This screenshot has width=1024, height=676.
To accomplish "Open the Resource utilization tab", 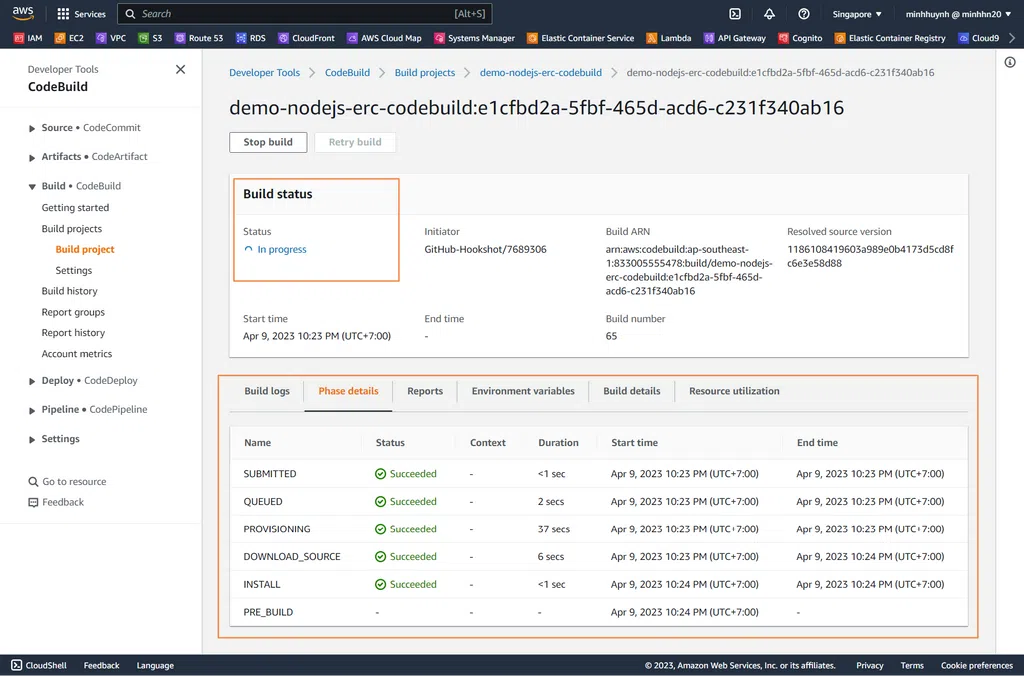I will coord(734,391).
